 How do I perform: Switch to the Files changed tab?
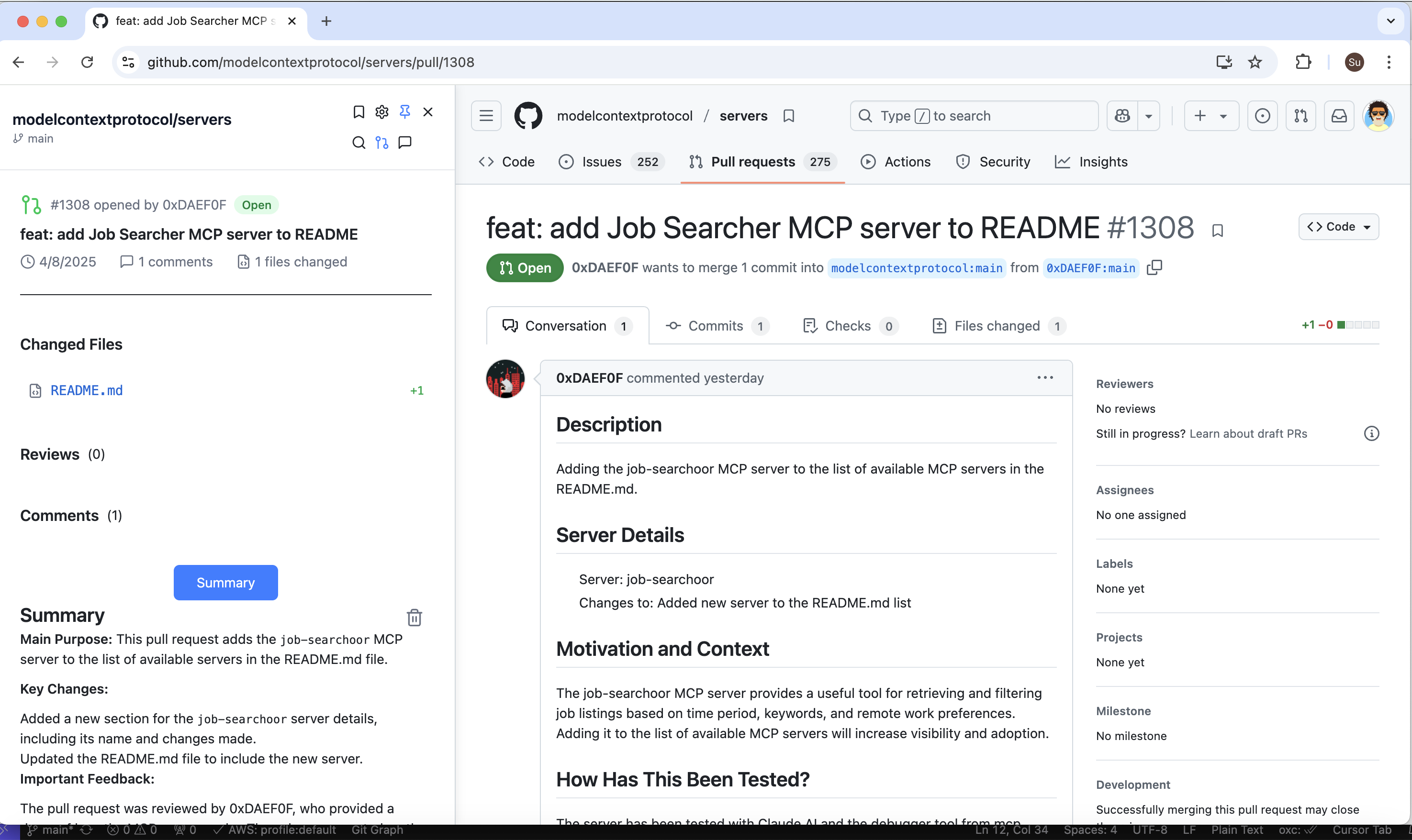coord(997,325)
